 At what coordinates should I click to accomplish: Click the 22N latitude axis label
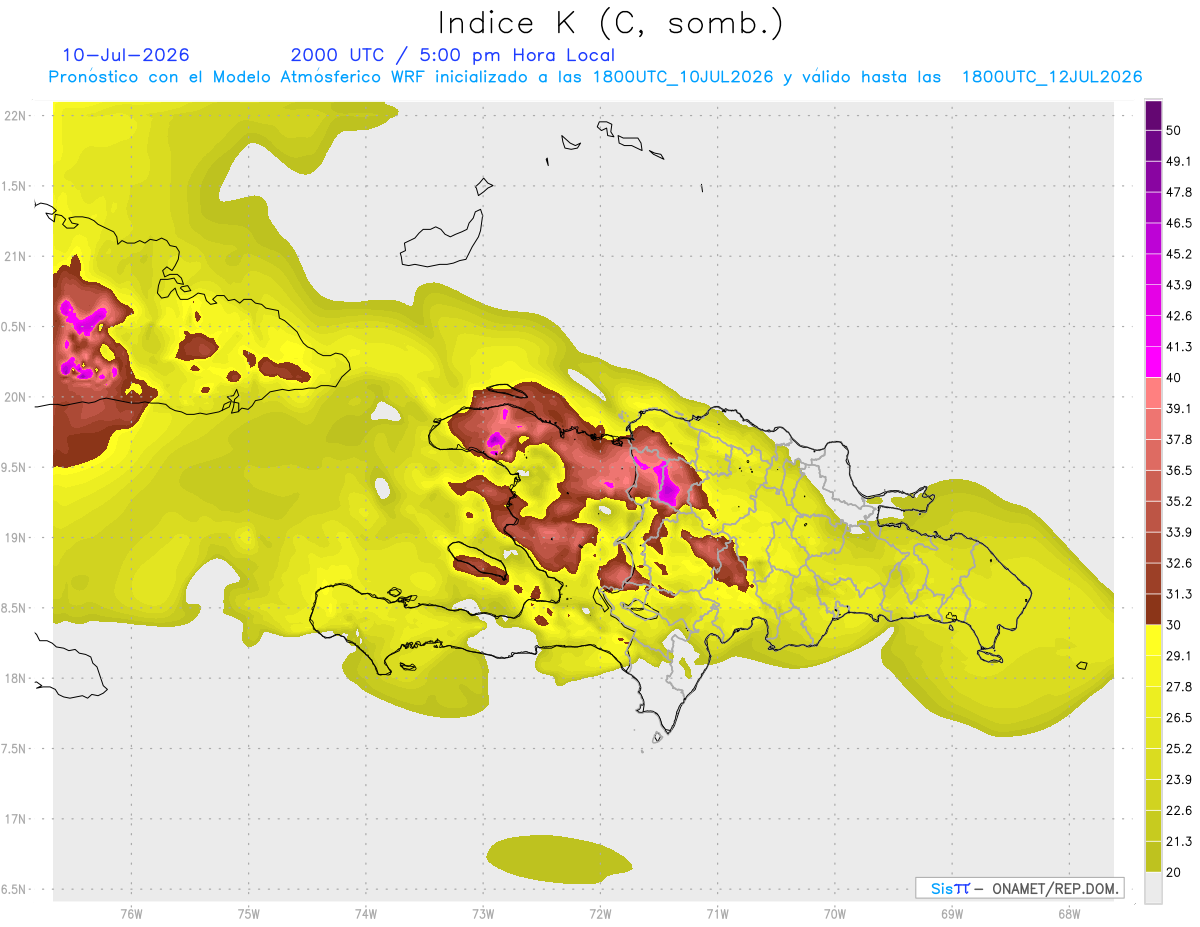point(16,115)
